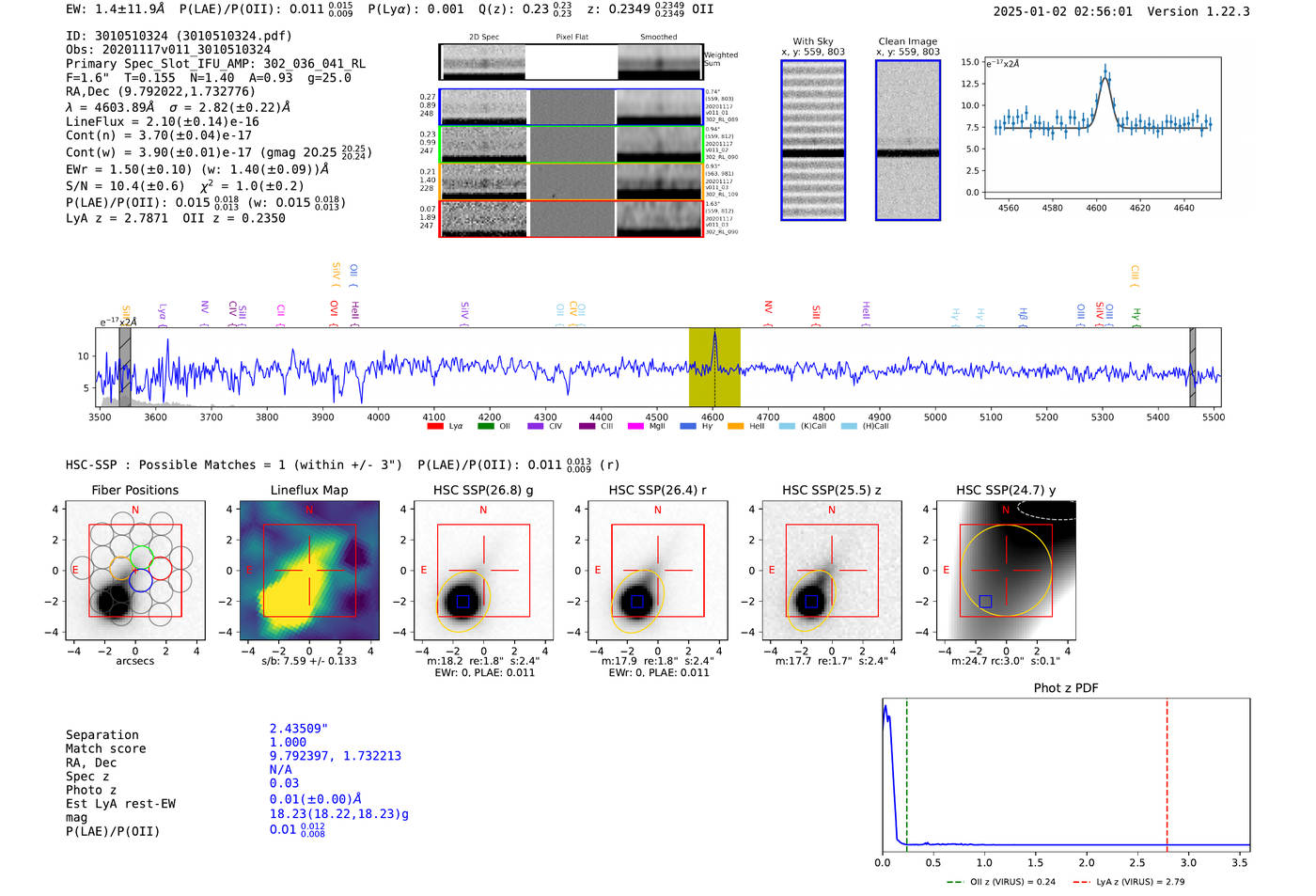Click the timestamp '2025-01-02 02:56:01'
Screen dimensions: 1316x896
click(x=1063, y=11)
